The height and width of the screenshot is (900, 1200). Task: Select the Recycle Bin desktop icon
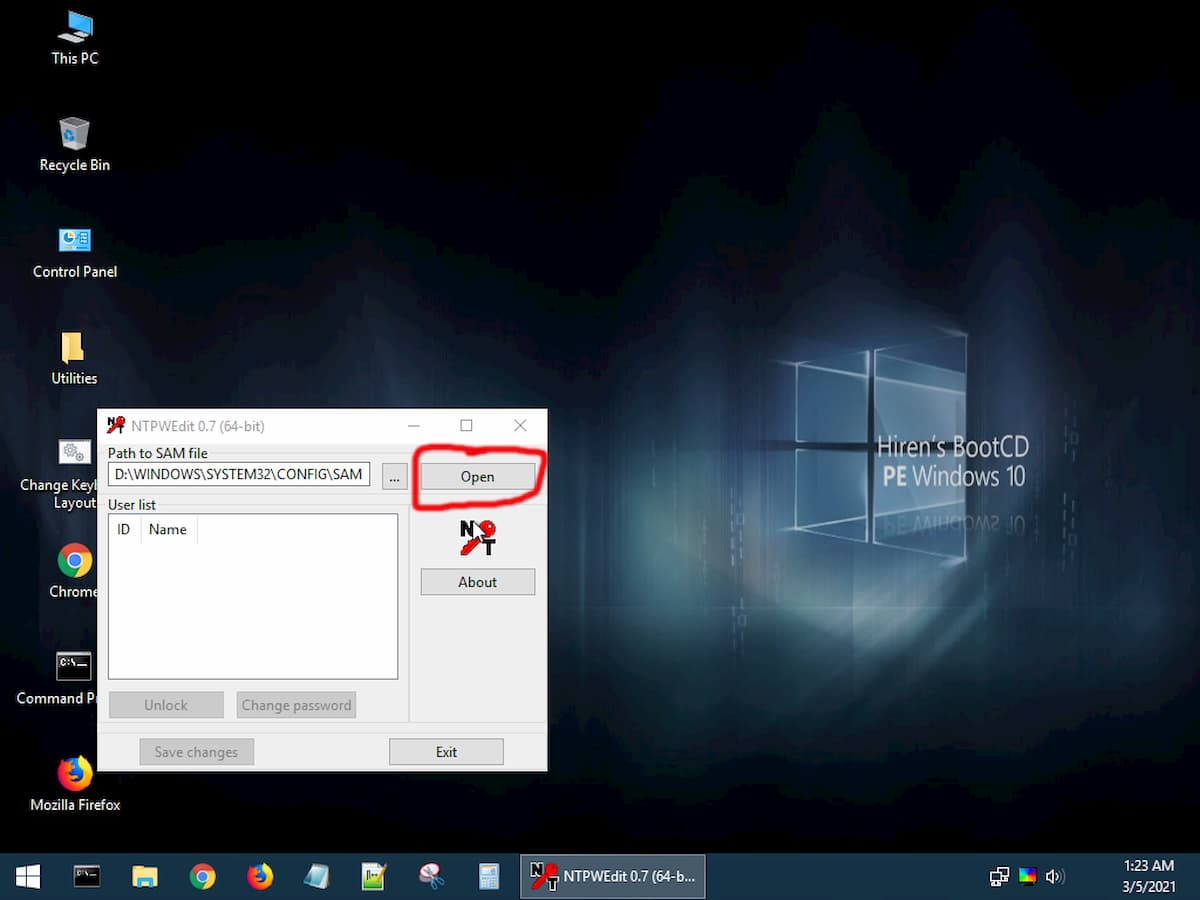pyautogui.click(x=75, y=145)
